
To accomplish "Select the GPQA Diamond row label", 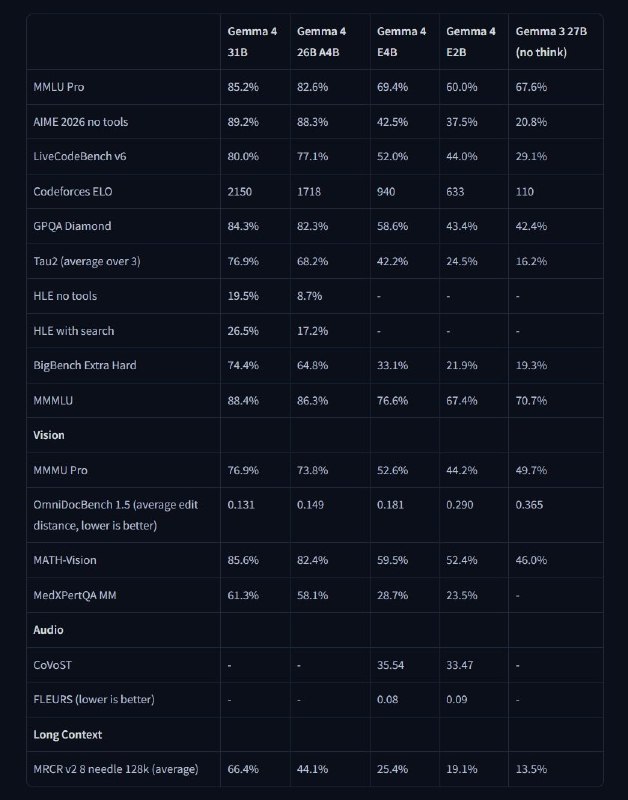I will [71, 226].
